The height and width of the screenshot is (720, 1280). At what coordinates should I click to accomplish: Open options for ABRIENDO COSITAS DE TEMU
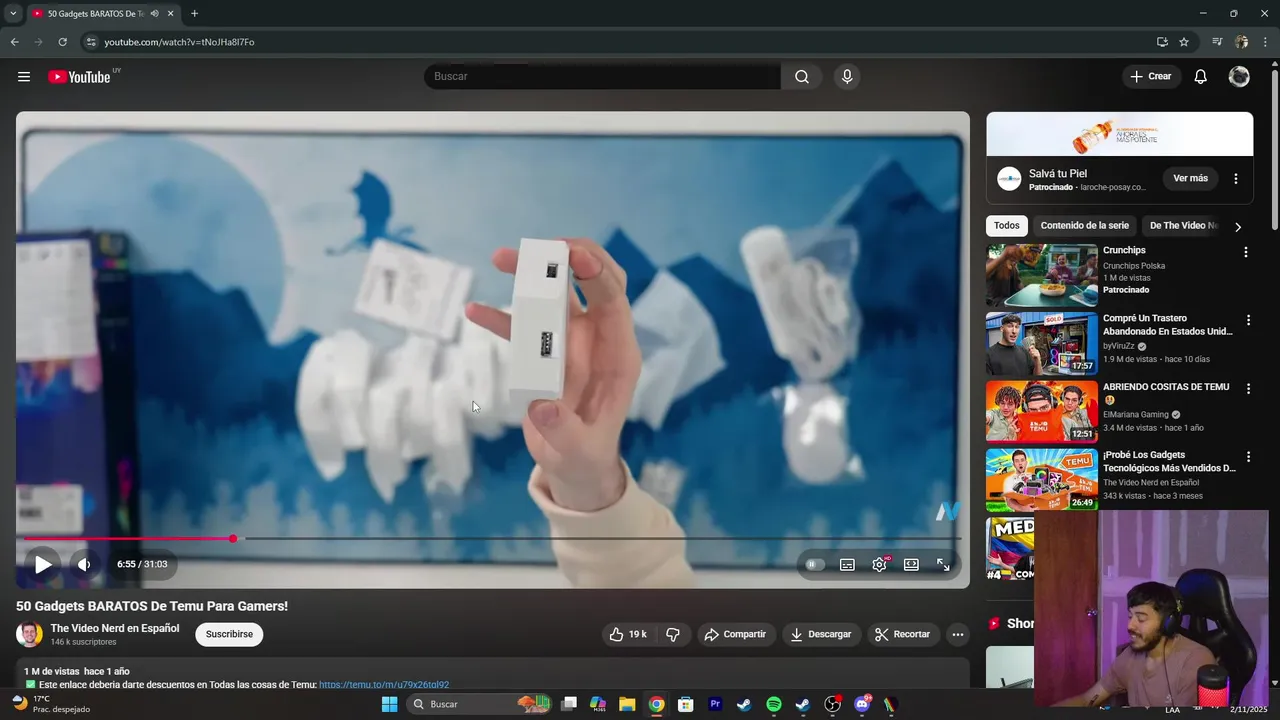1248,388
